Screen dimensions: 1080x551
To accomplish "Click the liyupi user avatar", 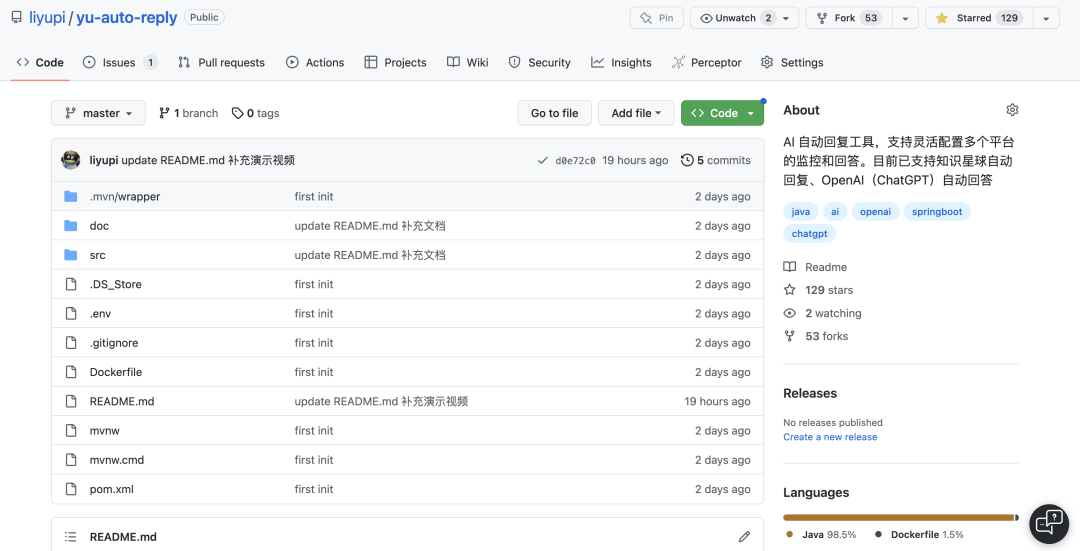I will pos(71,160).
